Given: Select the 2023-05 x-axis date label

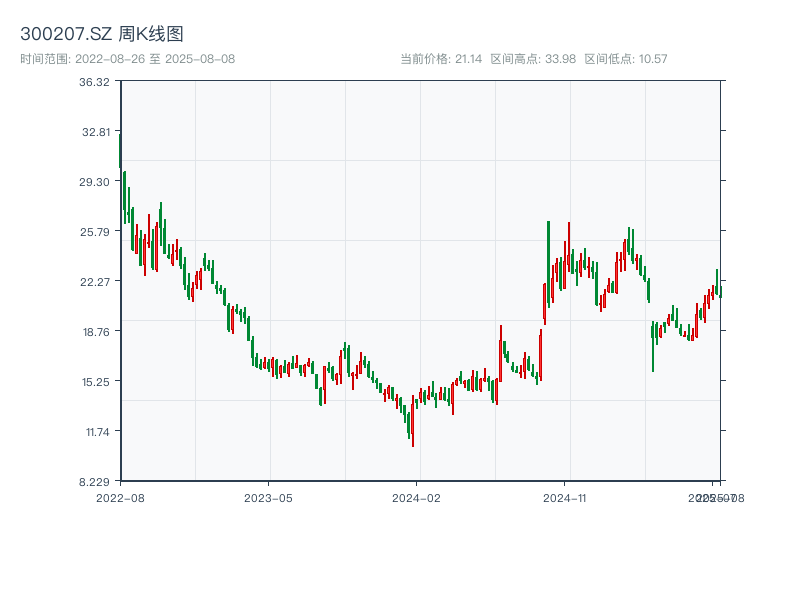Looking at the screenshot, I should tap(269, 497).
